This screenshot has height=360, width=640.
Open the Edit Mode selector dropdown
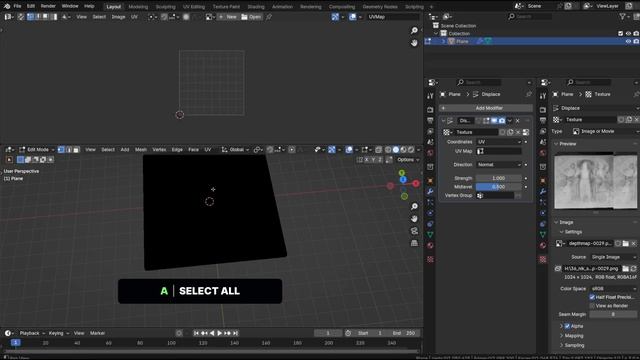click(37, 149)
